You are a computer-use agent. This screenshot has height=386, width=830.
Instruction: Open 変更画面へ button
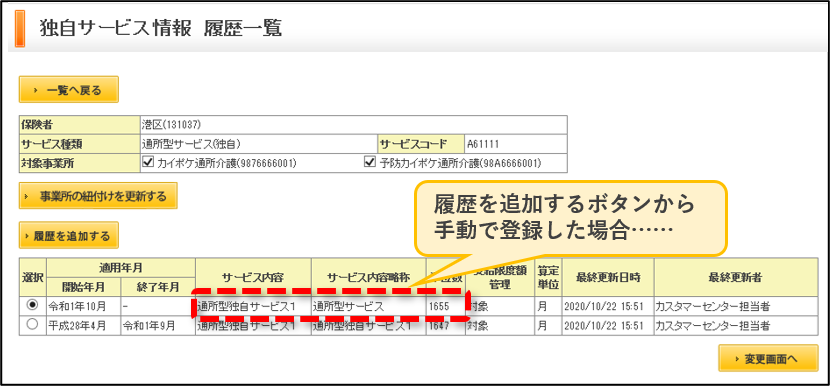768,358
